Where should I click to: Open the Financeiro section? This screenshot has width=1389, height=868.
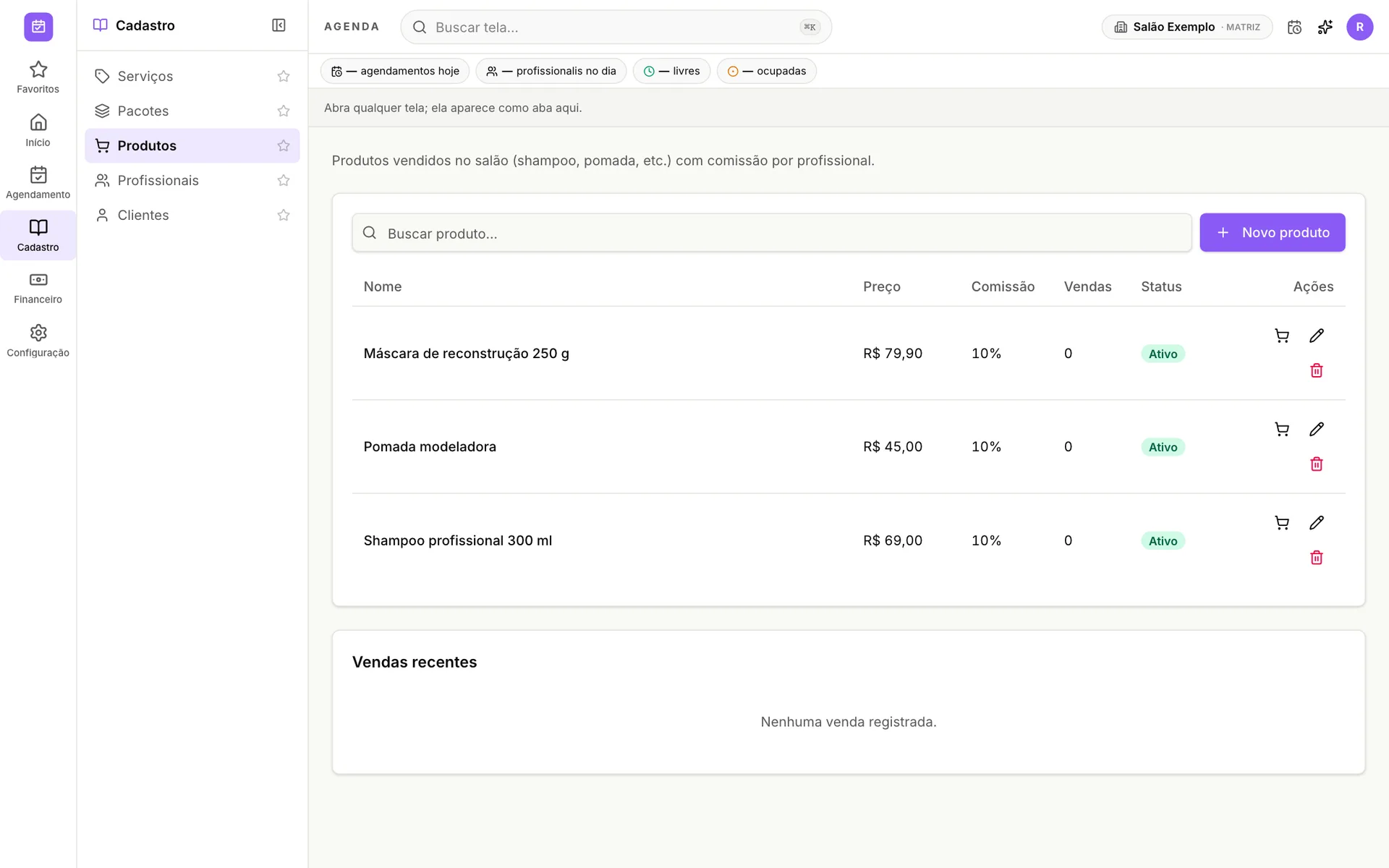click(38, 288)
